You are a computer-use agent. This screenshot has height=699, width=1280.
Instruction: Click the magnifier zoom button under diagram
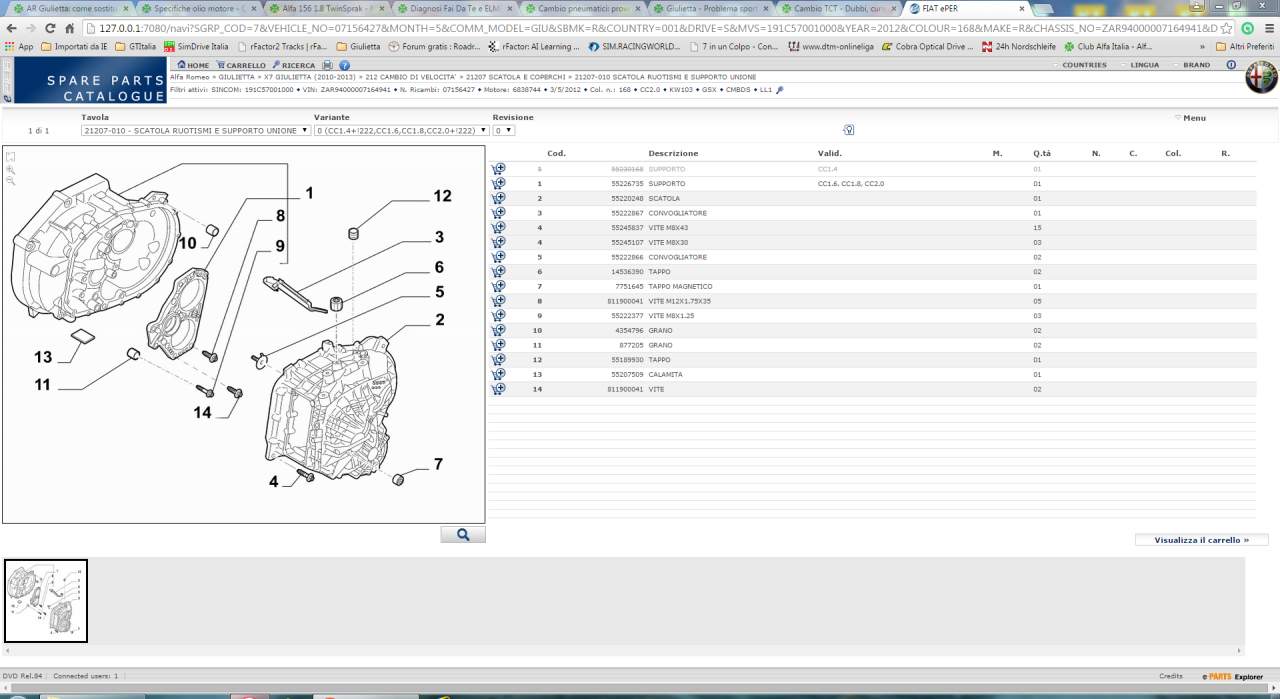click(x=463, y=535)
